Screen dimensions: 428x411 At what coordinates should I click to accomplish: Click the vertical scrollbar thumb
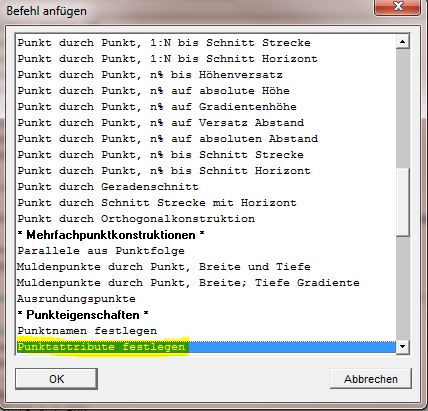tap(403, 203)
